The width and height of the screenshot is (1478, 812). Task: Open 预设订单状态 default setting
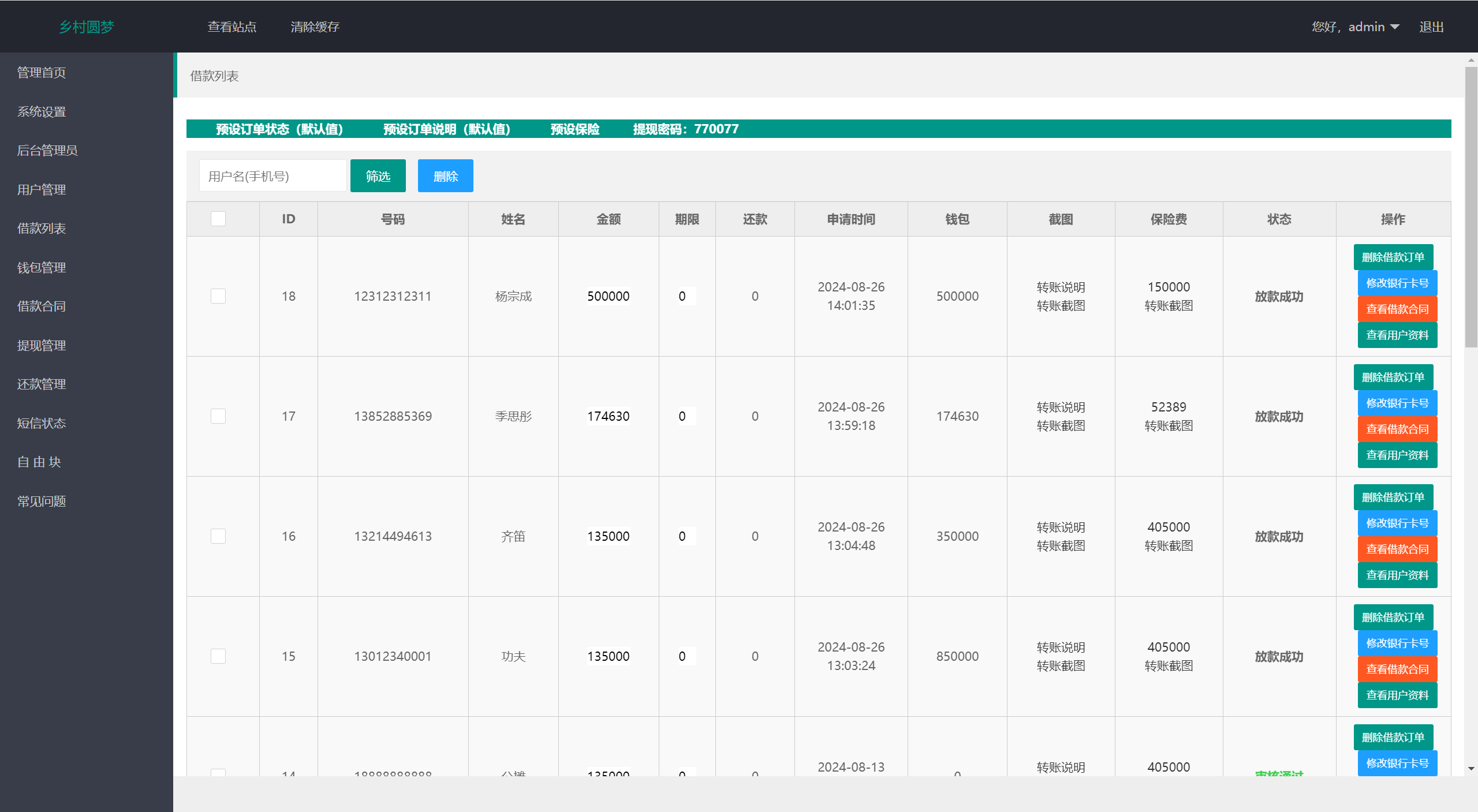279,129
